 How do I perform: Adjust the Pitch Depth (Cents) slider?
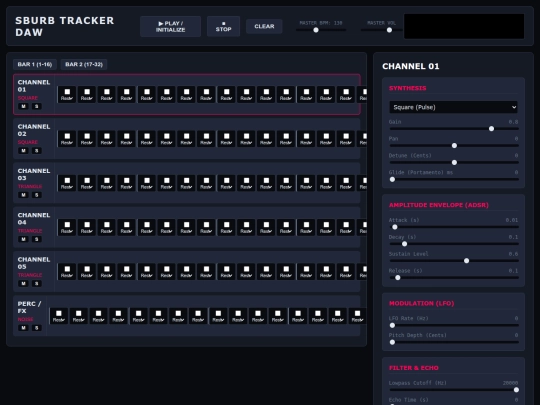[454, 342]
